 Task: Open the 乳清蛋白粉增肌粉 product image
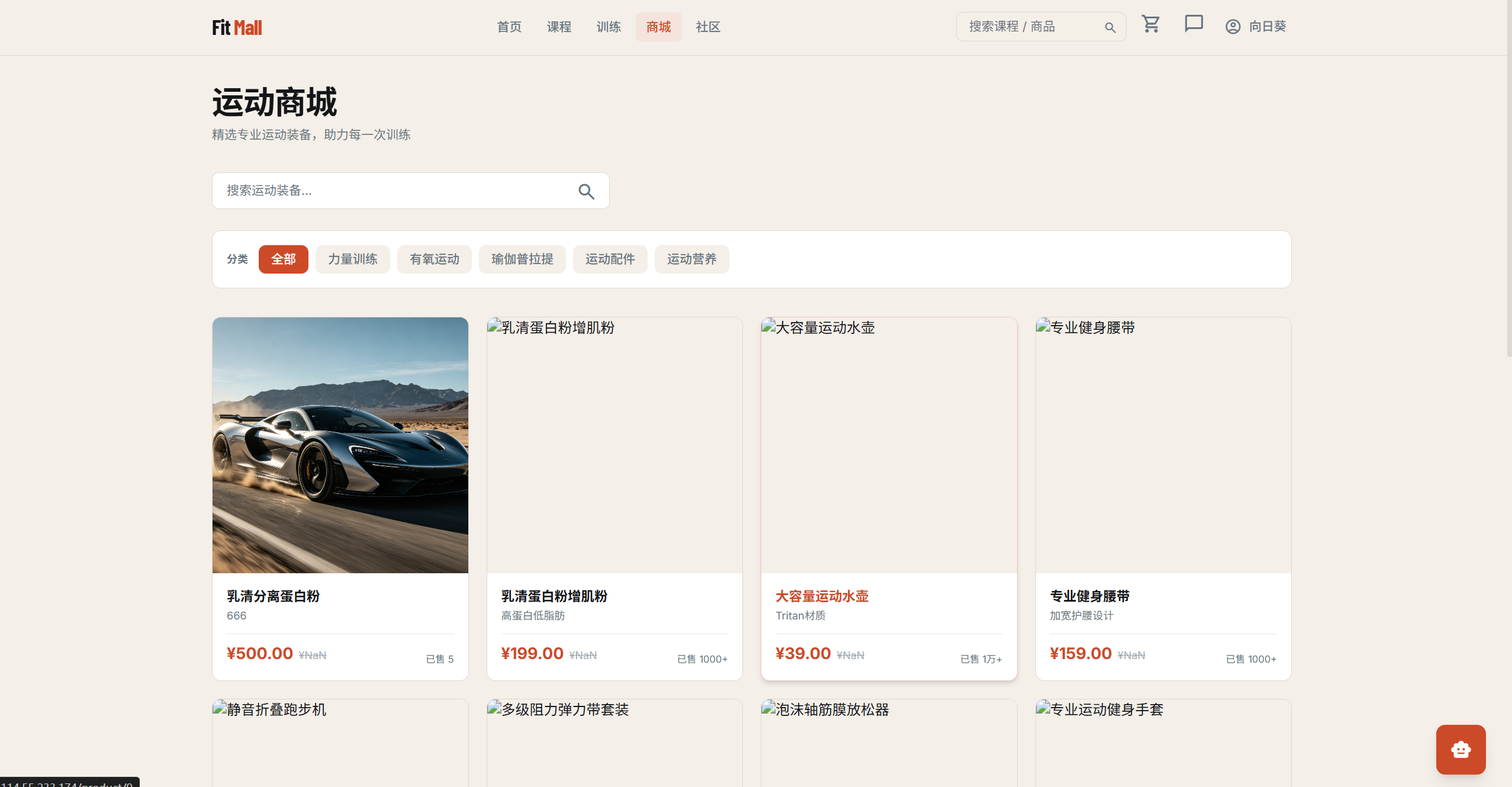tap(615, 445)
